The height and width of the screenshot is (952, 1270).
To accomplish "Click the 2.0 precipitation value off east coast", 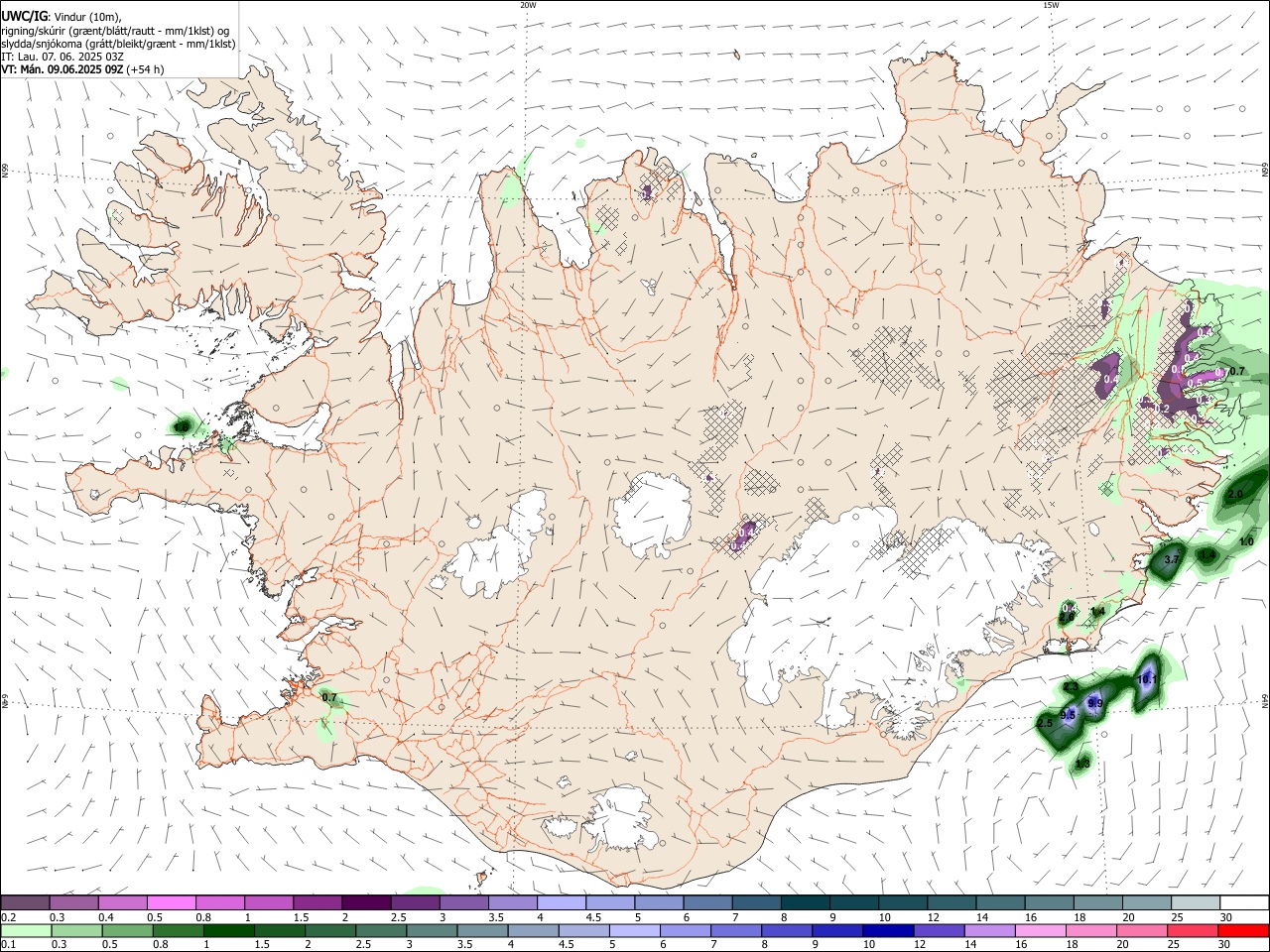I will coord(1235,494).
